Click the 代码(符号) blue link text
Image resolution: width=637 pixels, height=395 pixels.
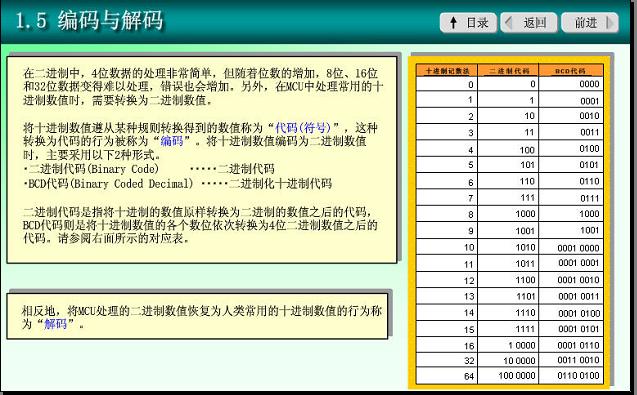[x=303, y=128]
